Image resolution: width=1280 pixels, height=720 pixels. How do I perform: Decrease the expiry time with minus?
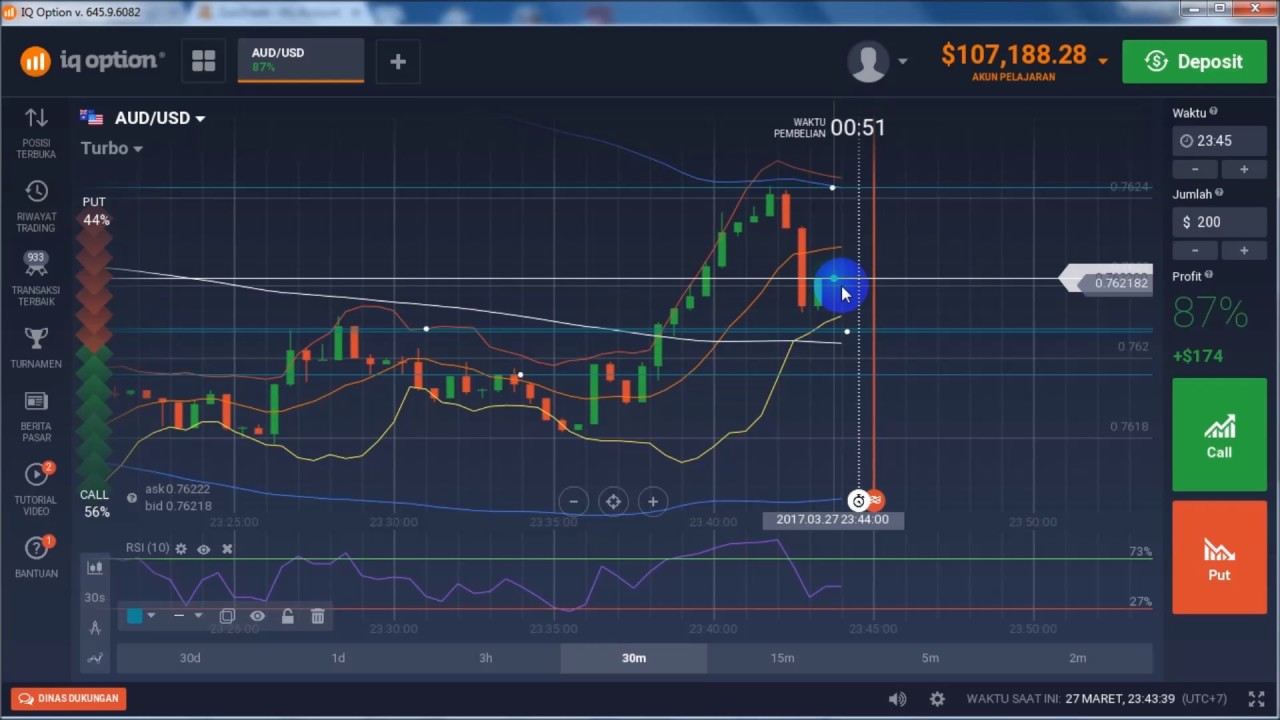[1195, 169]
